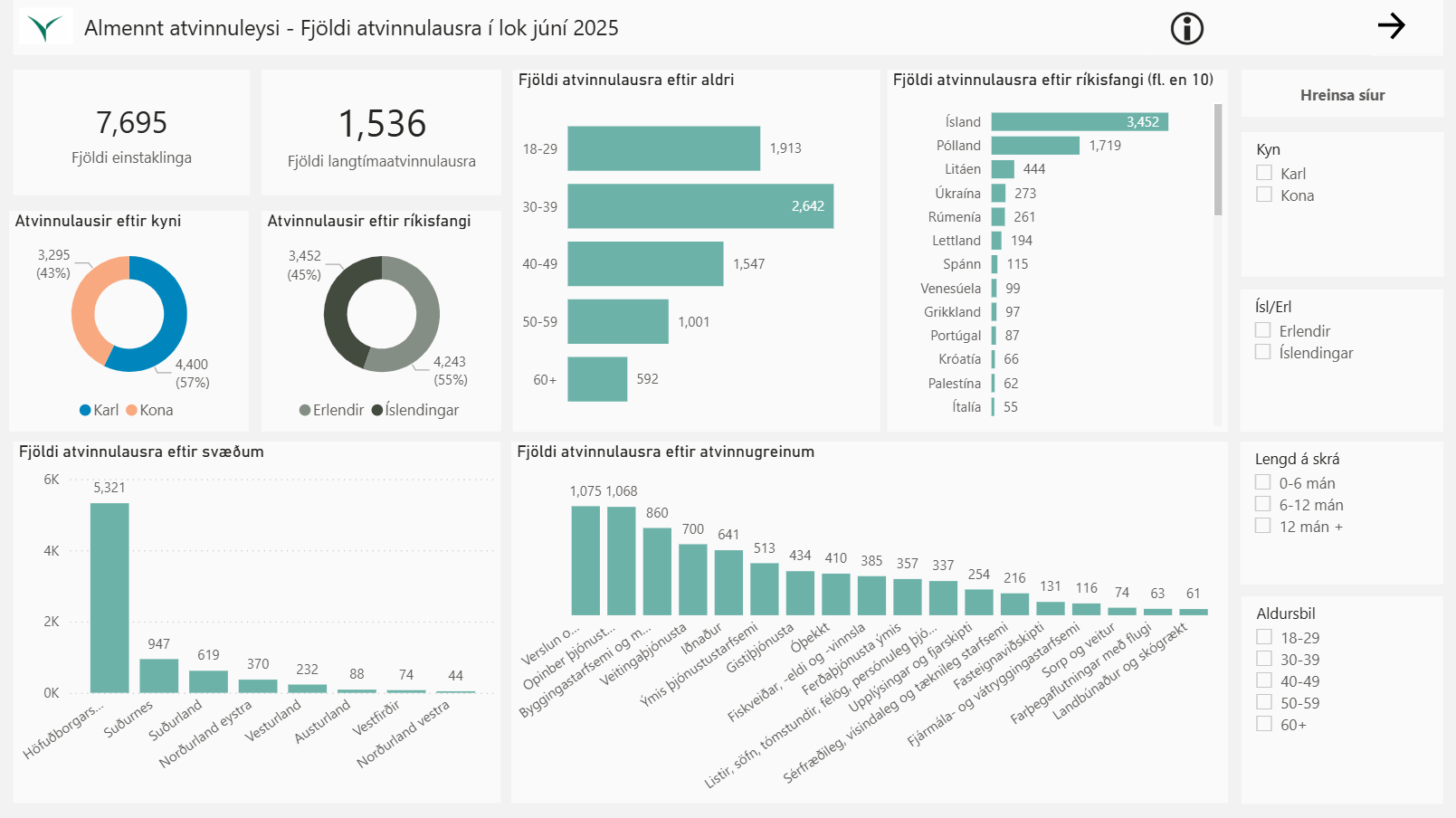Select the 40-49 age slicer checkbox
The height and width of the screenshot is (818, 1456).
click(1264, 680)
